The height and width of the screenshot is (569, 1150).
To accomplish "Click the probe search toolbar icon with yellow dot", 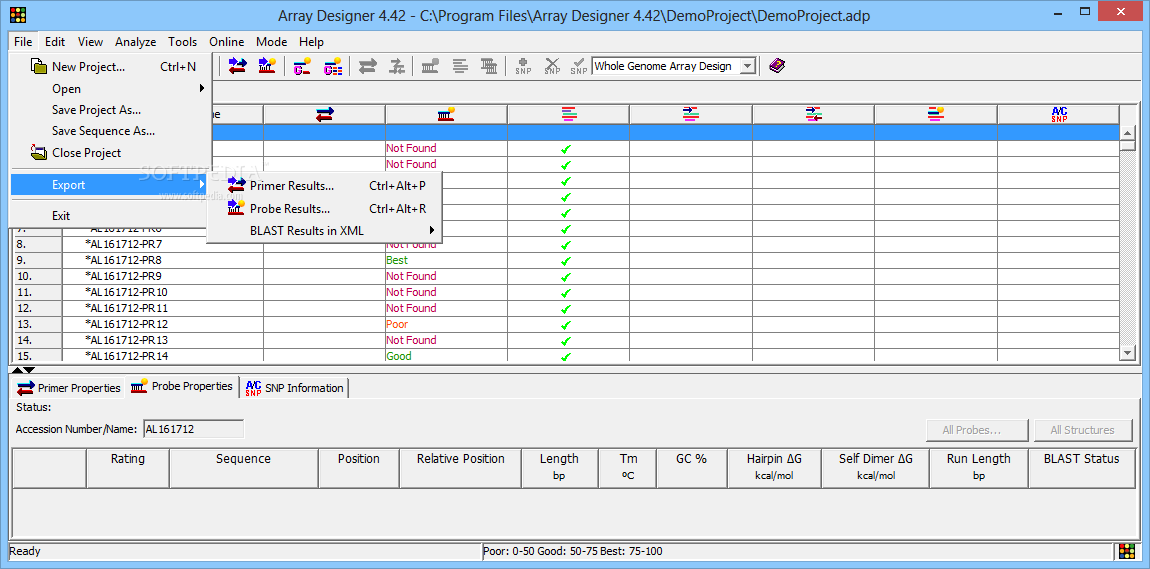I will 267,66.
